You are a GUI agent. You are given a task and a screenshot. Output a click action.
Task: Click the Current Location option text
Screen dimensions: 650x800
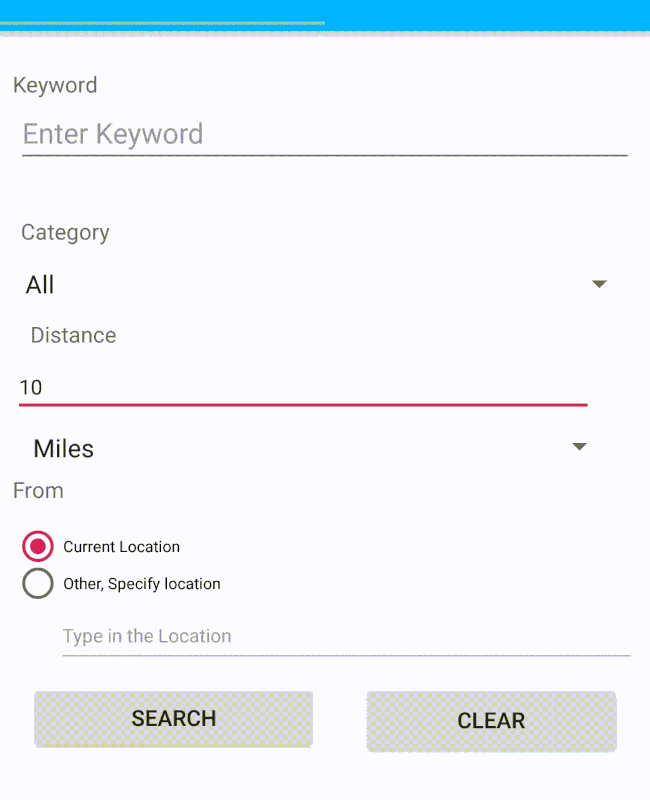pos(121,547)
